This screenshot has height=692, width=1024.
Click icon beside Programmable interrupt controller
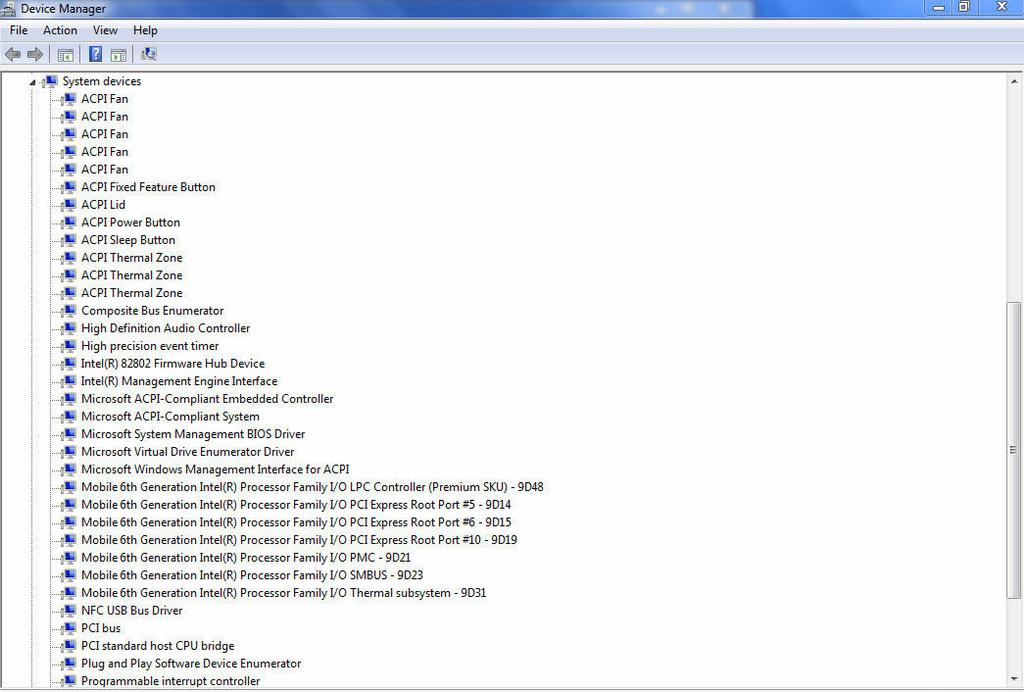click(69, 681)
